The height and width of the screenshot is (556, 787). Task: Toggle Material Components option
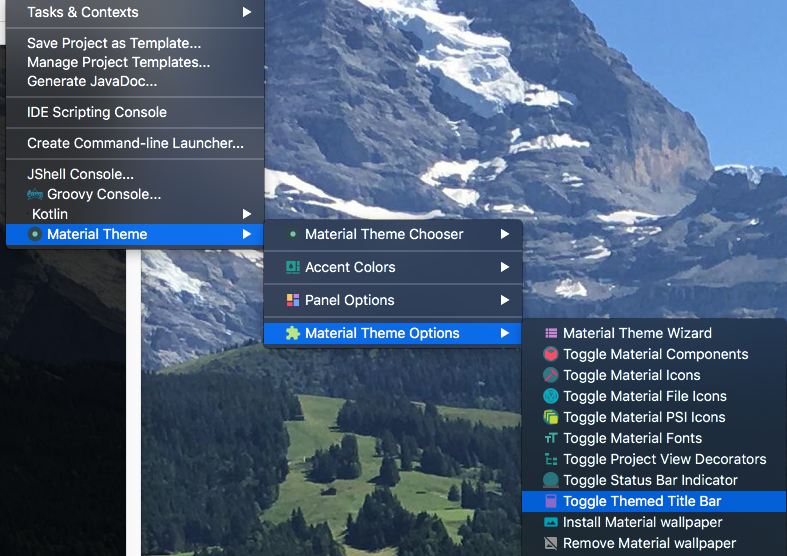click(654, 354)
